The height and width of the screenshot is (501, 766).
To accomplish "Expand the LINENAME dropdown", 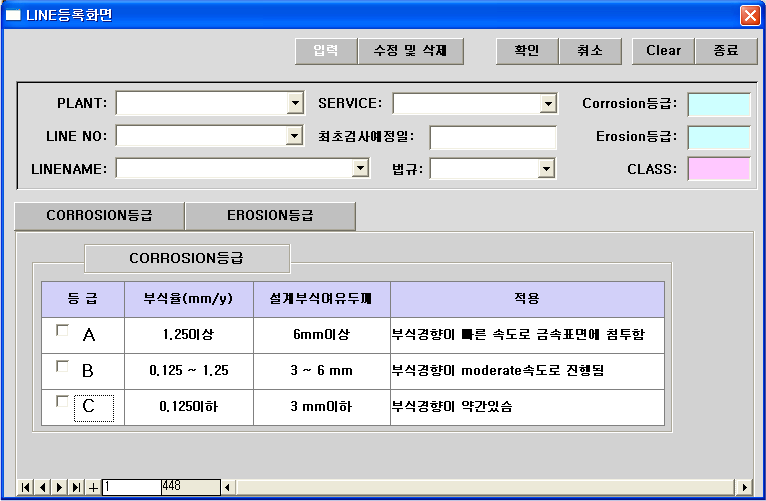I will coord(361,169).
